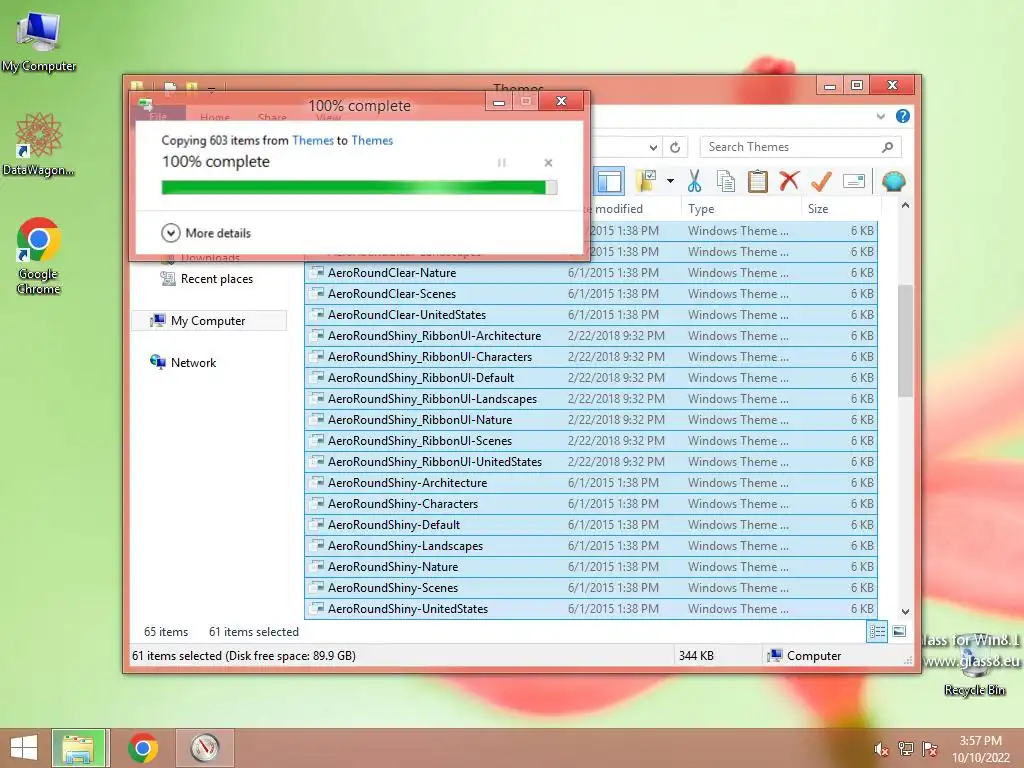Click the green copy progress bar

[x=359, y=187]
